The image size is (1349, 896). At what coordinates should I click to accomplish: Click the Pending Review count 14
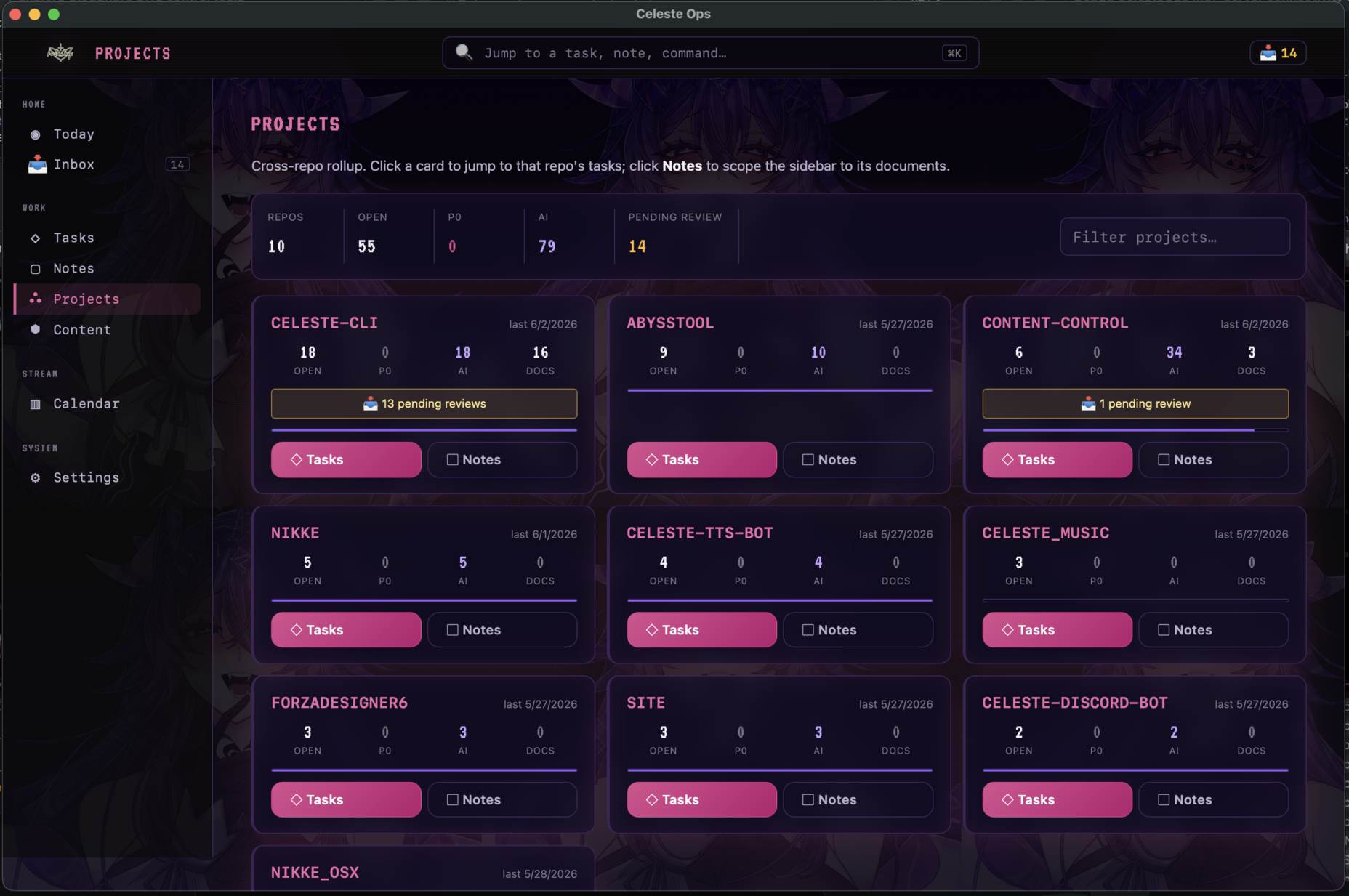coord(637,246)
